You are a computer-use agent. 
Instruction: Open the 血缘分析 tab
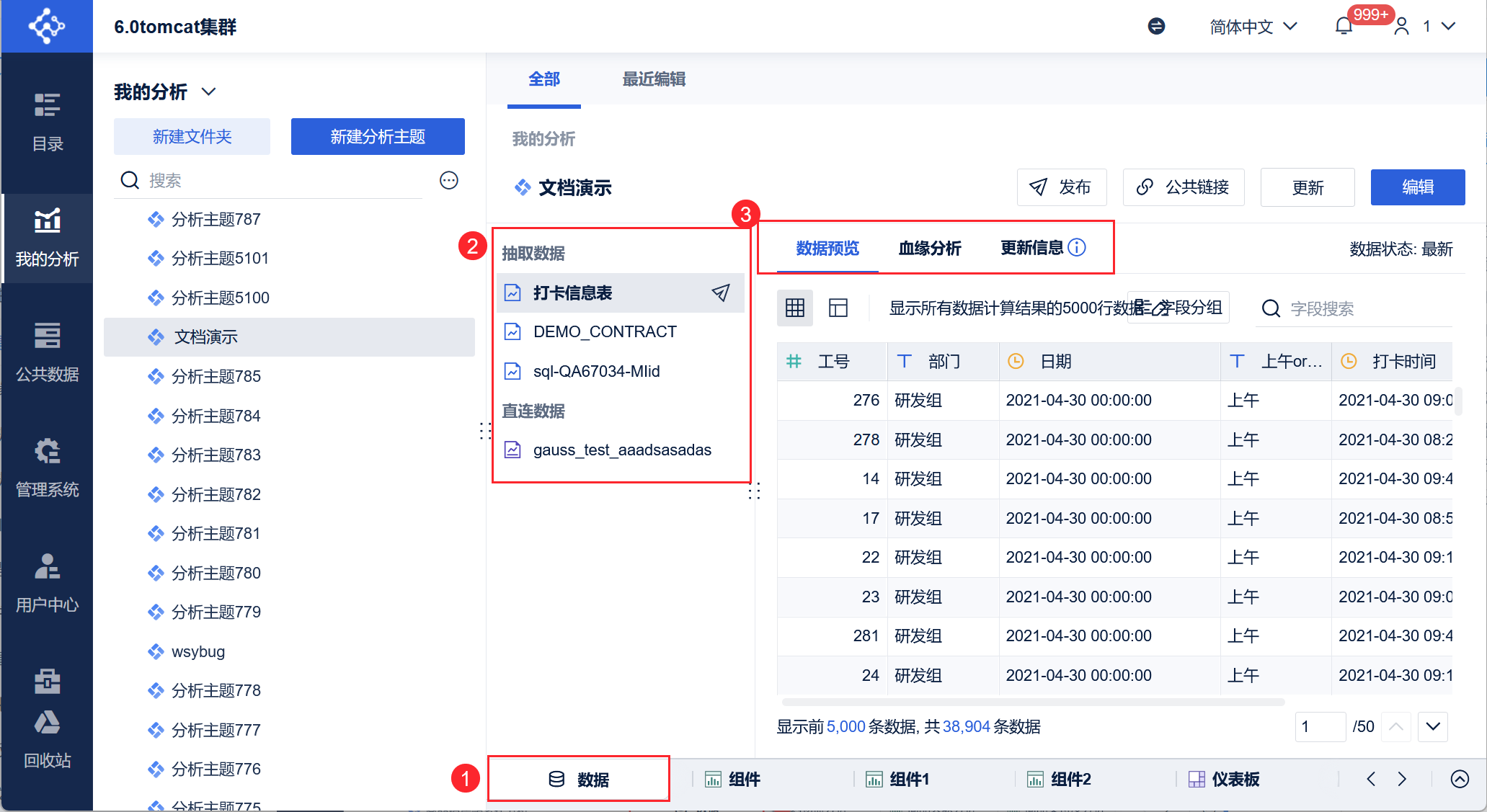930,249
